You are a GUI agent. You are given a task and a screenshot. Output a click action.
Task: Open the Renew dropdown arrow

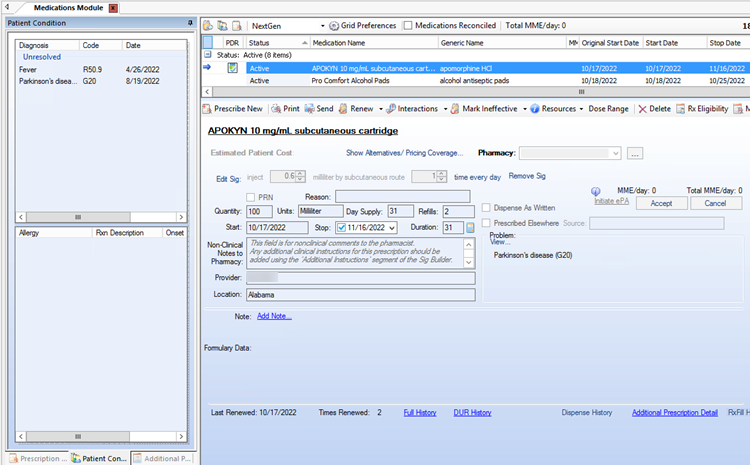pos(381,109)
